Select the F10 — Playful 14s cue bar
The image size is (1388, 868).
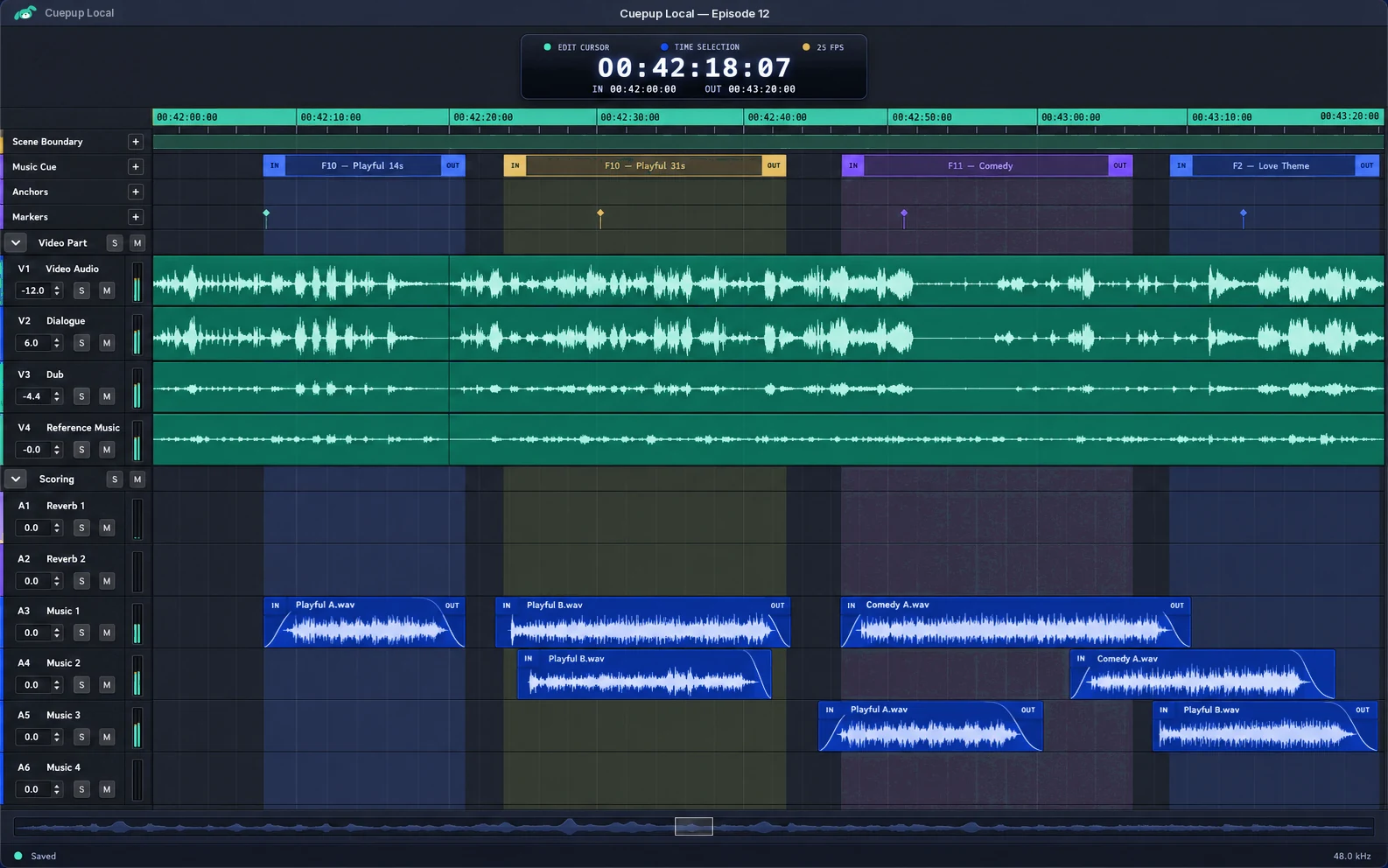(x=362, y=165)
